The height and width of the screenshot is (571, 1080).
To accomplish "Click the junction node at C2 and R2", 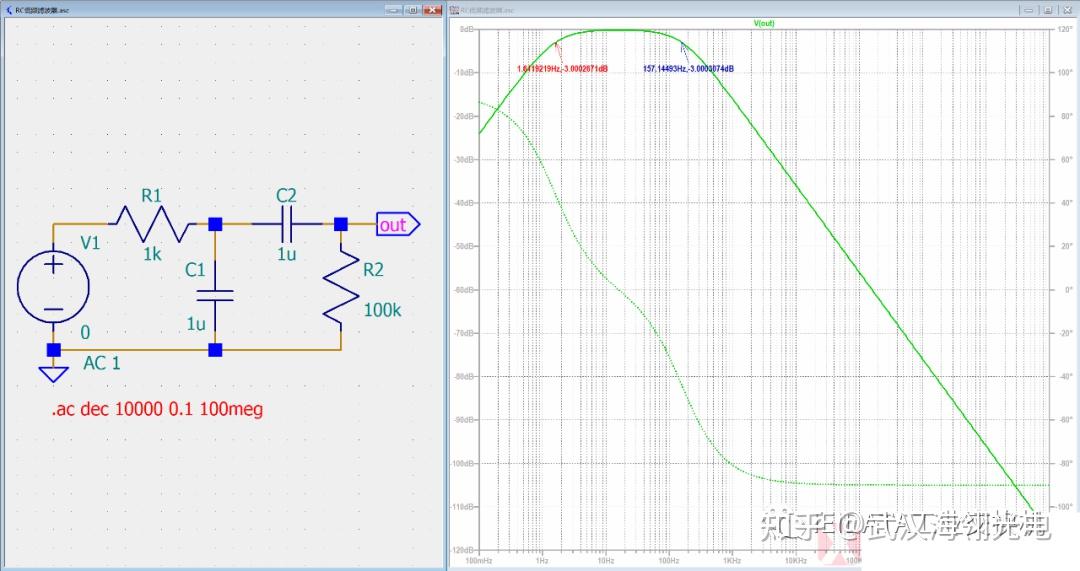I will pyautogui.click(x=341, y=224).
